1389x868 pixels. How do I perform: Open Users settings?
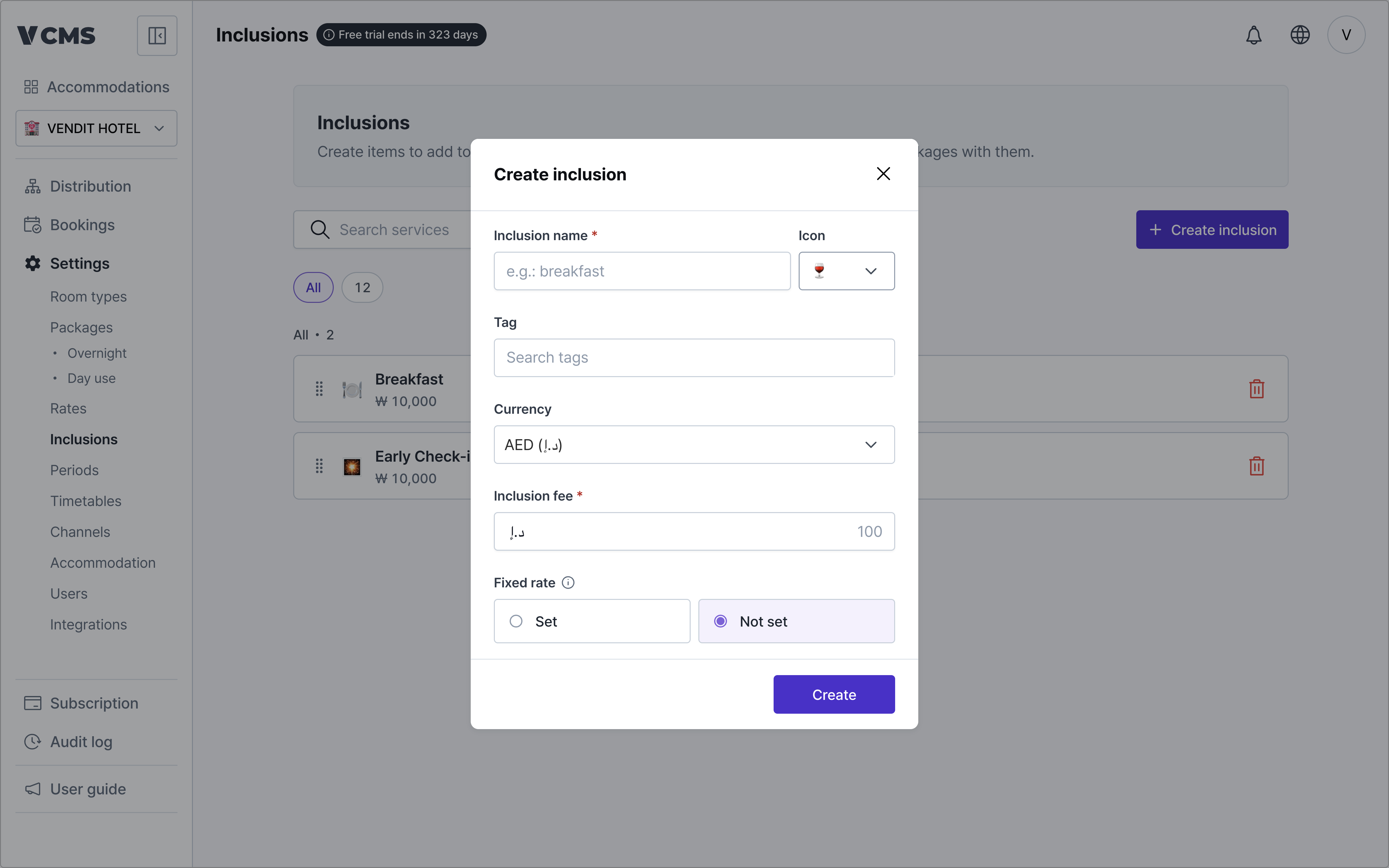coord(69,593)
